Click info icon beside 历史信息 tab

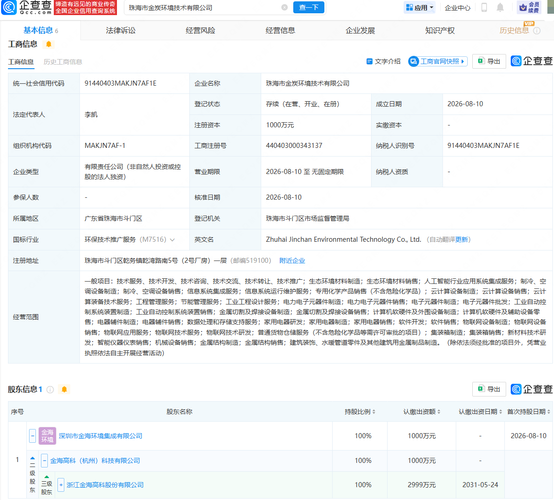tap(536, 31)
